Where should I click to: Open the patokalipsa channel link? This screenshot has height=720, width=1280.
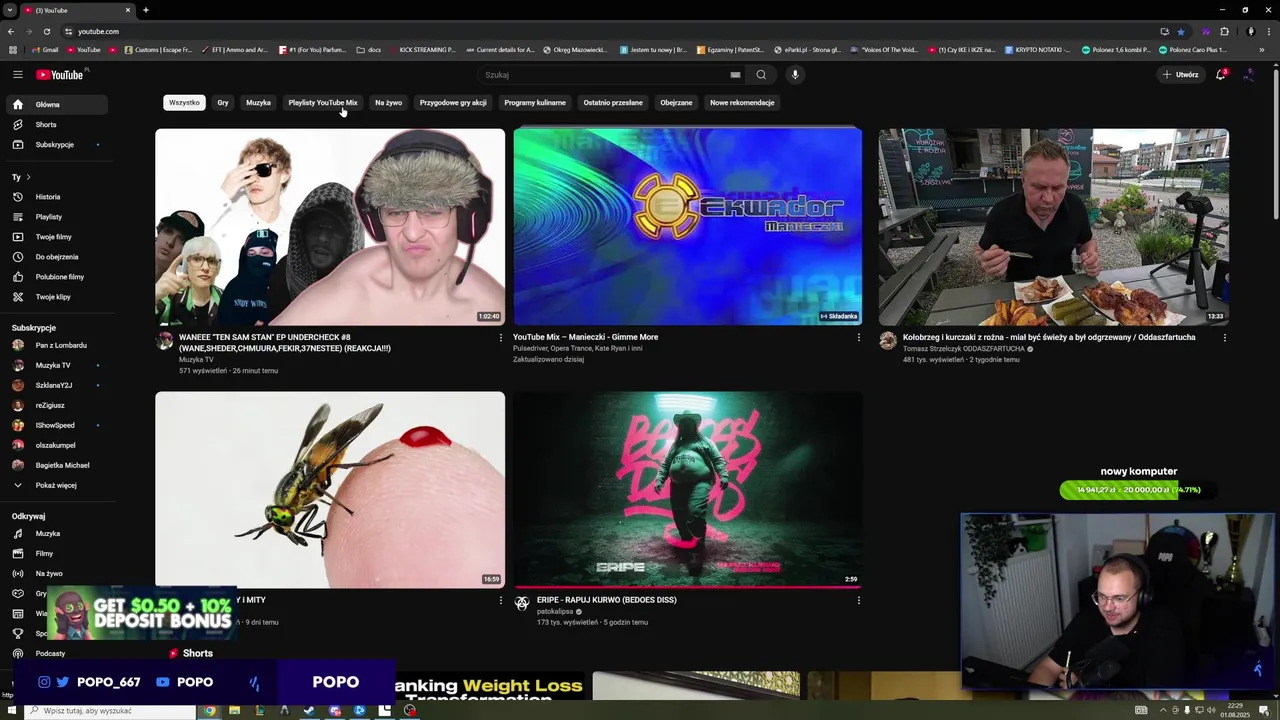(x=554, y=611)
